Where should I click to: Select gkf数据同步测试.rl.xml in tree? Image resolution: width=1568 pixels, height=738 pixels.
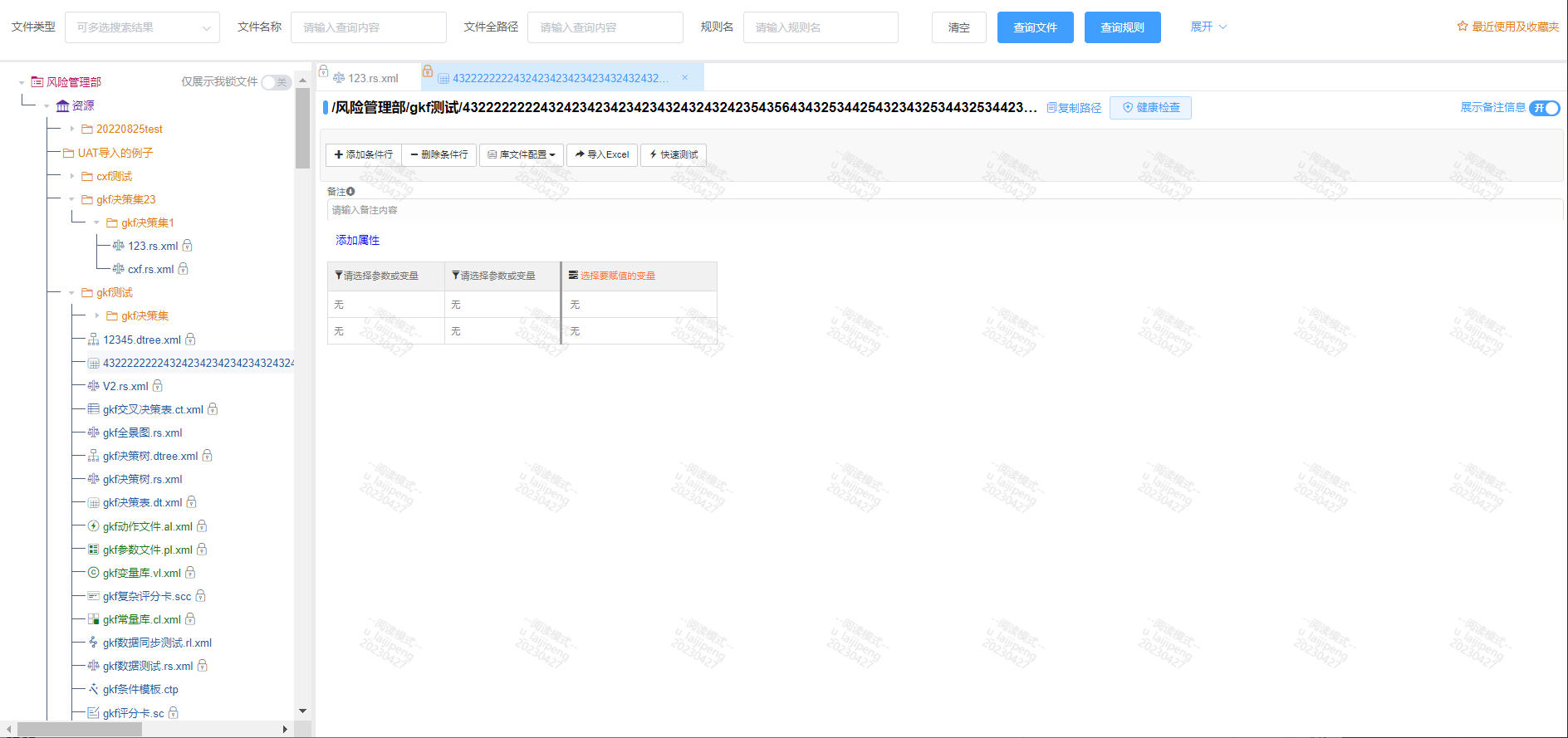[157, 643]
